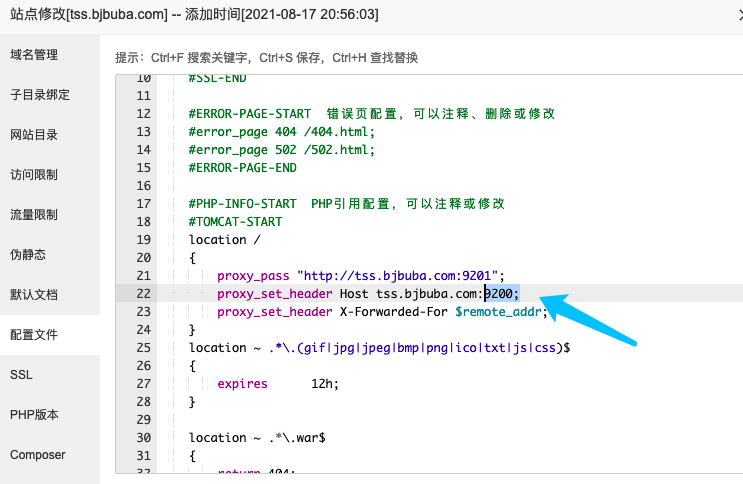
Task: Click 'location ~ .*\.war$' line
Action: click(257, 438)
